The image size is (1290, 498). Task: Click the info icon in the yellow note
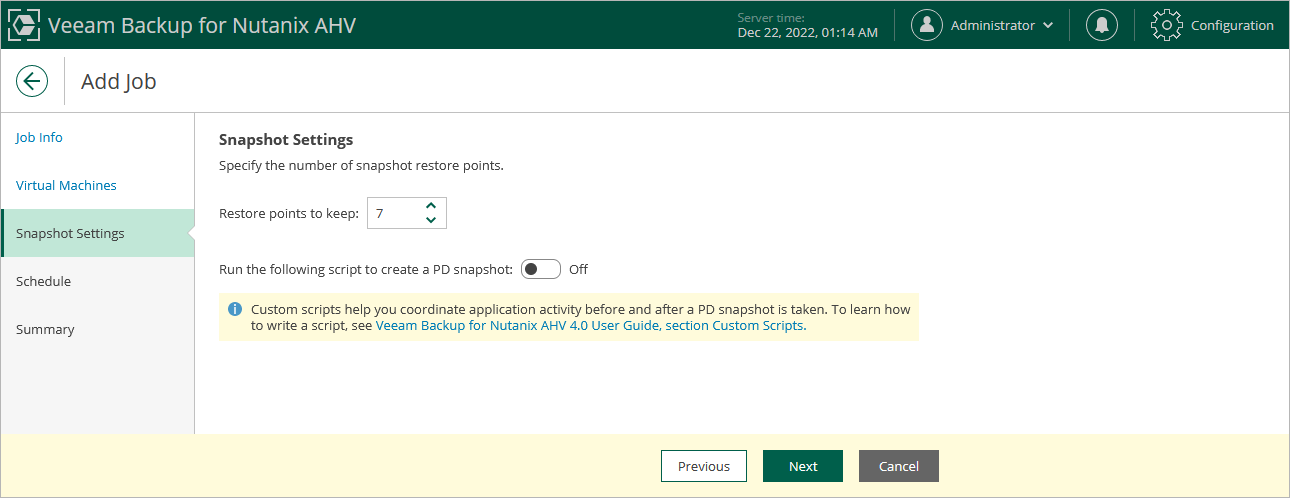tap(235, 309)
